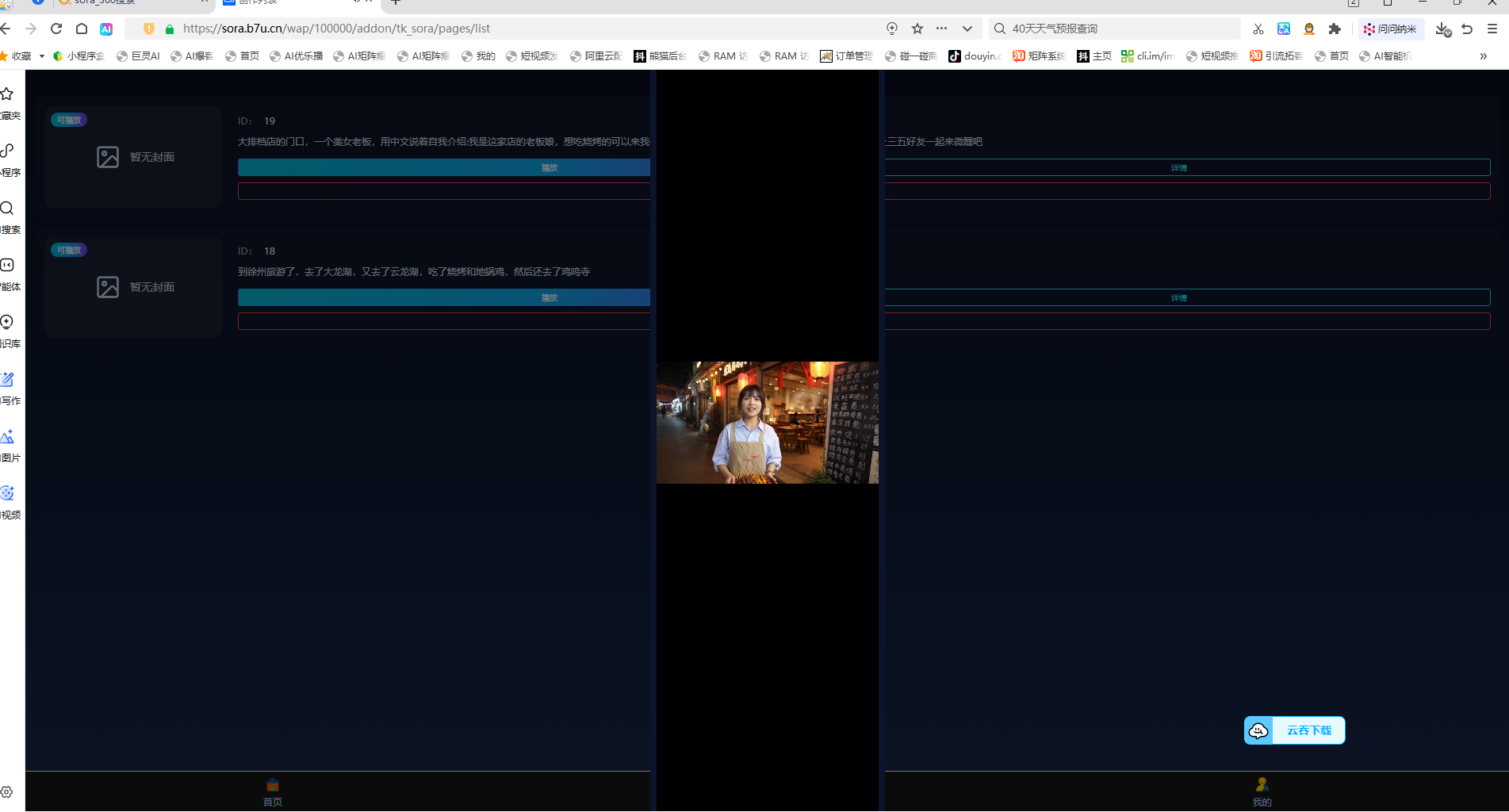
Task: Open the translate extension icon
Action: point(1284,29)
